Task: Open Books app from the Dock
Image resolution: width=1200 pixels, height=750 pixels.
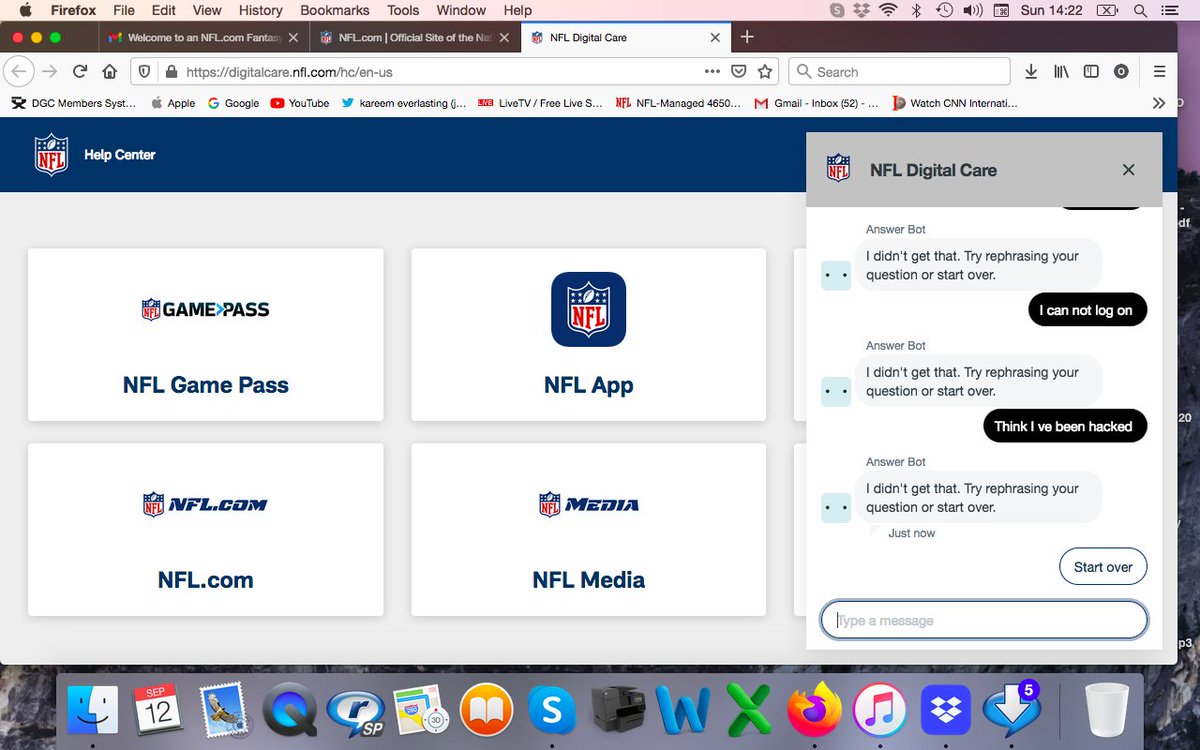Action: click(486, 710)
